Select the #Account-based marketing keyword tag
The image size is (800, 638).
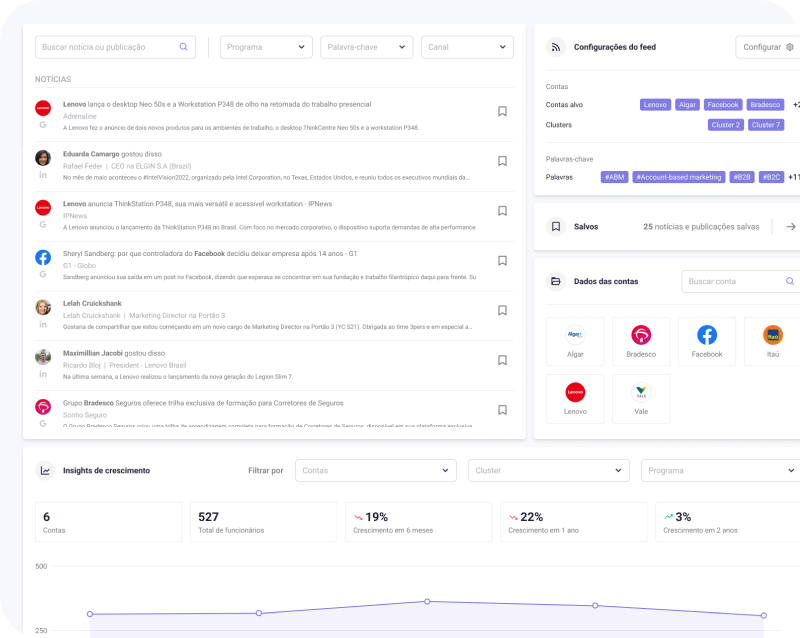click(x=679, y=177)
